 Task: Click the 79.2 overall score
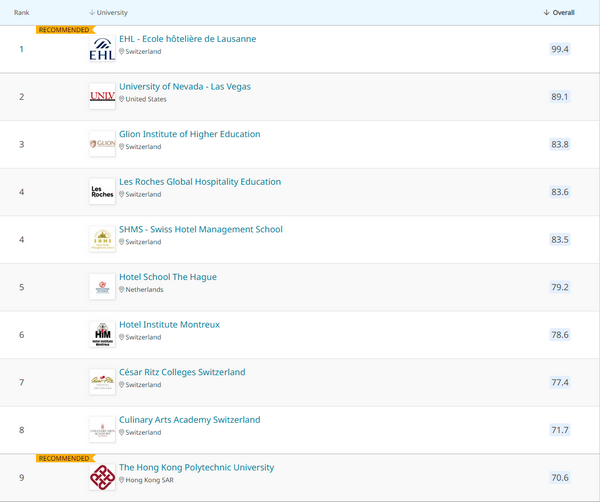point(560,287)
